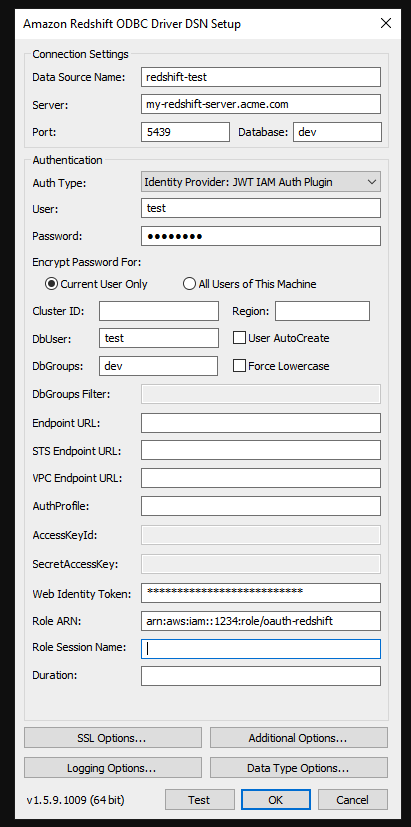Click the Duration input field
Viewport: 411px width, 827px height.
(x=261, y=676)
